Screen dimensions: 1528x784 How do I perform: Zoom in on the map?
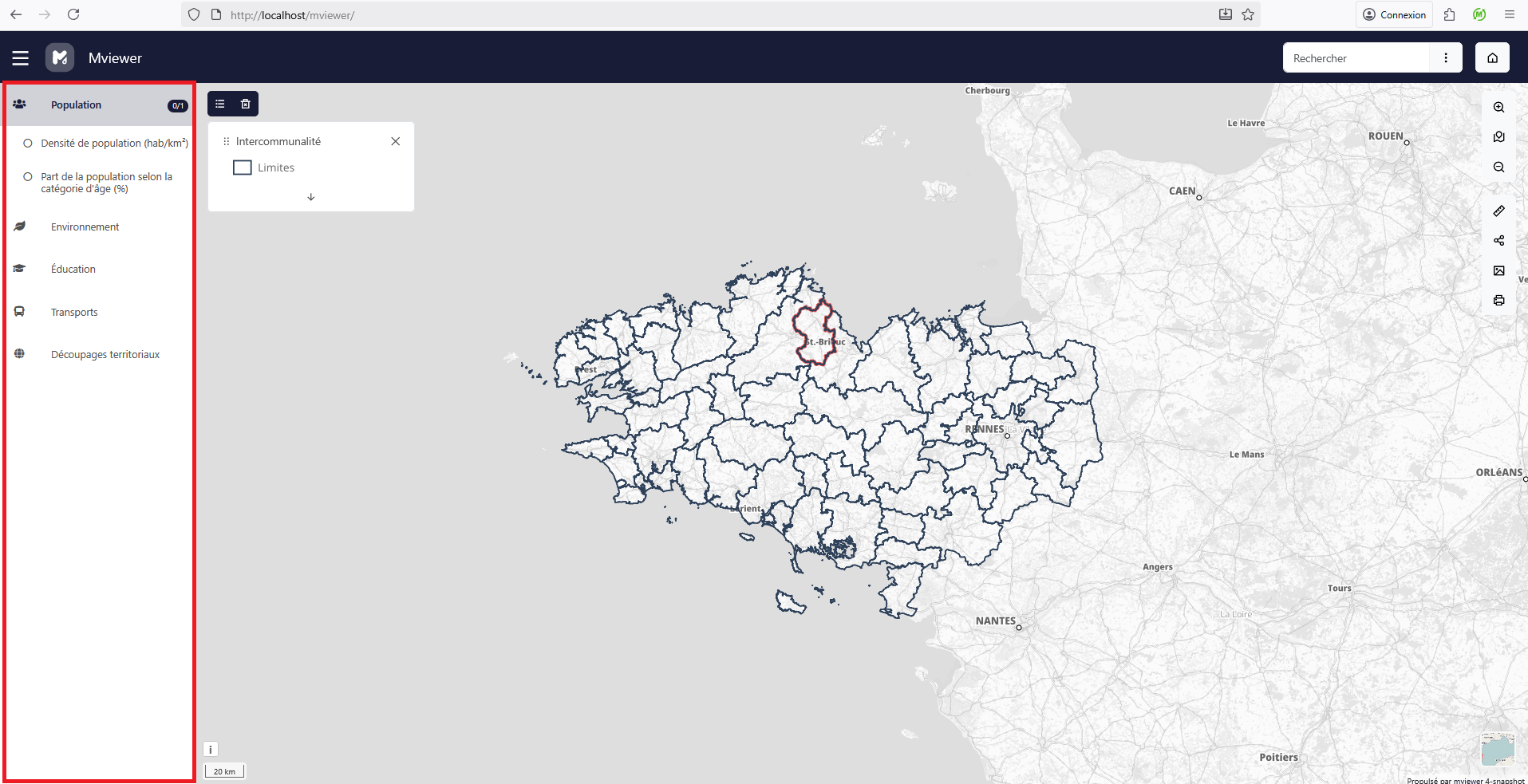(x=1498, y=107)
